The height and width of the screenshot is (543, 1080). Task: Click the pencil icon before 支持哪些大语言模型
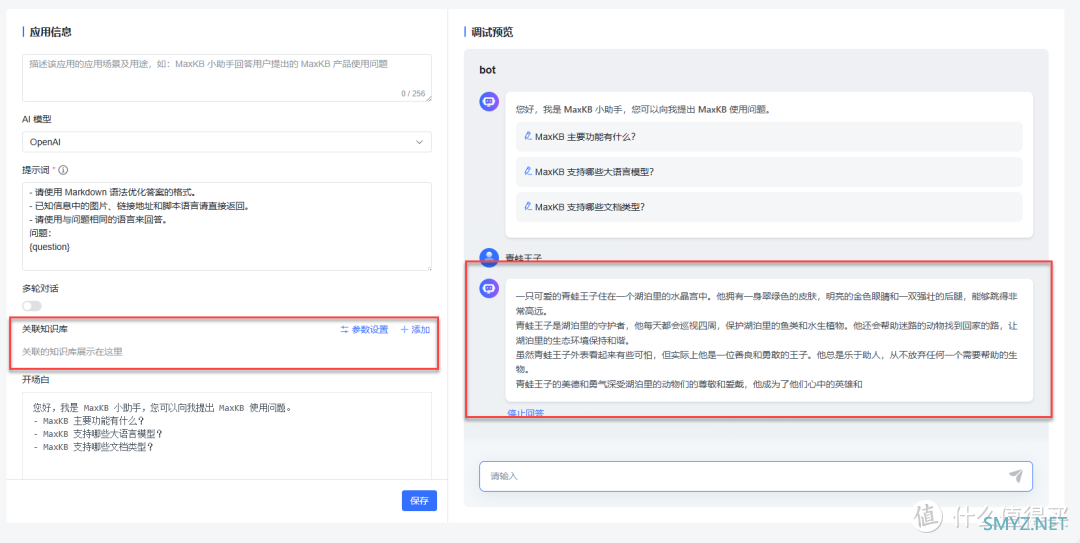coord(528,172)
